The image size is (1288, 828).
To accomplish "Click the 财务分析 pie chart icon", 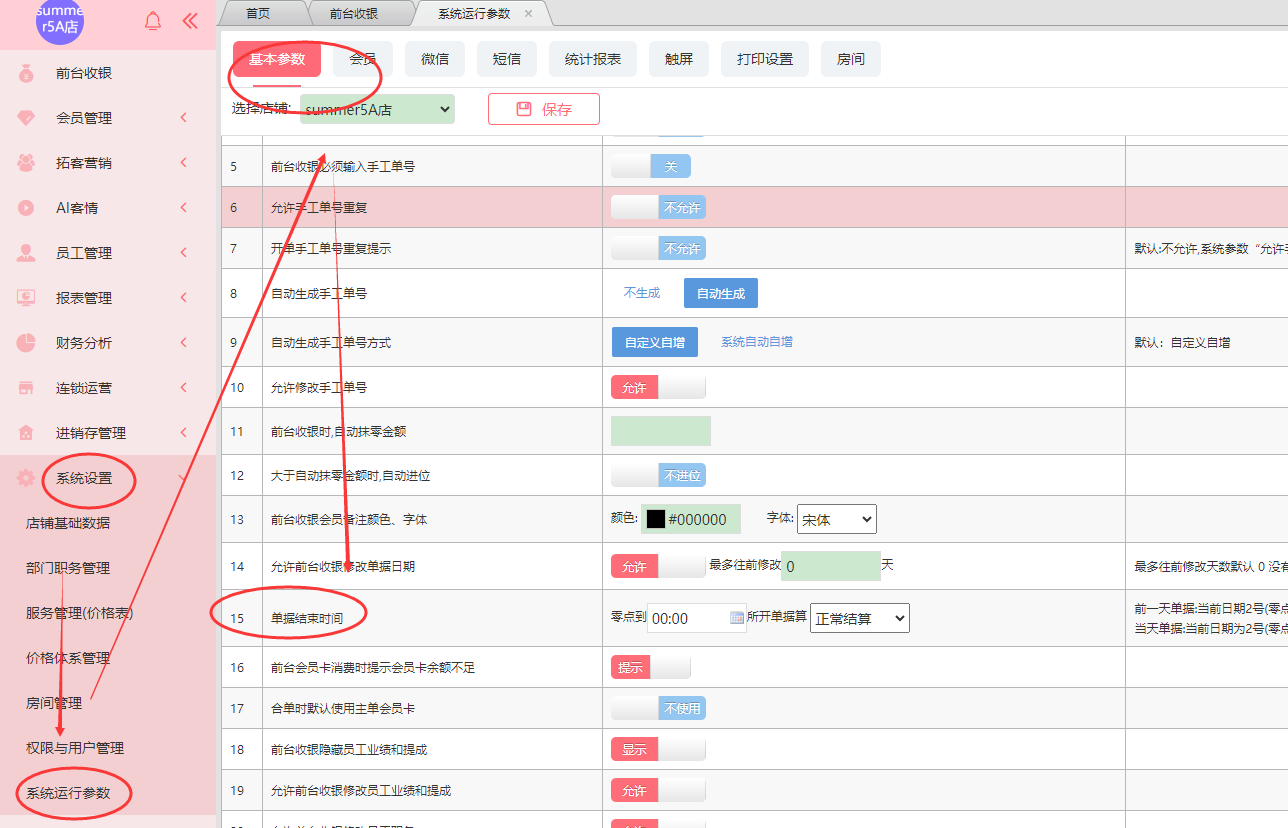I will pos(26,343).
